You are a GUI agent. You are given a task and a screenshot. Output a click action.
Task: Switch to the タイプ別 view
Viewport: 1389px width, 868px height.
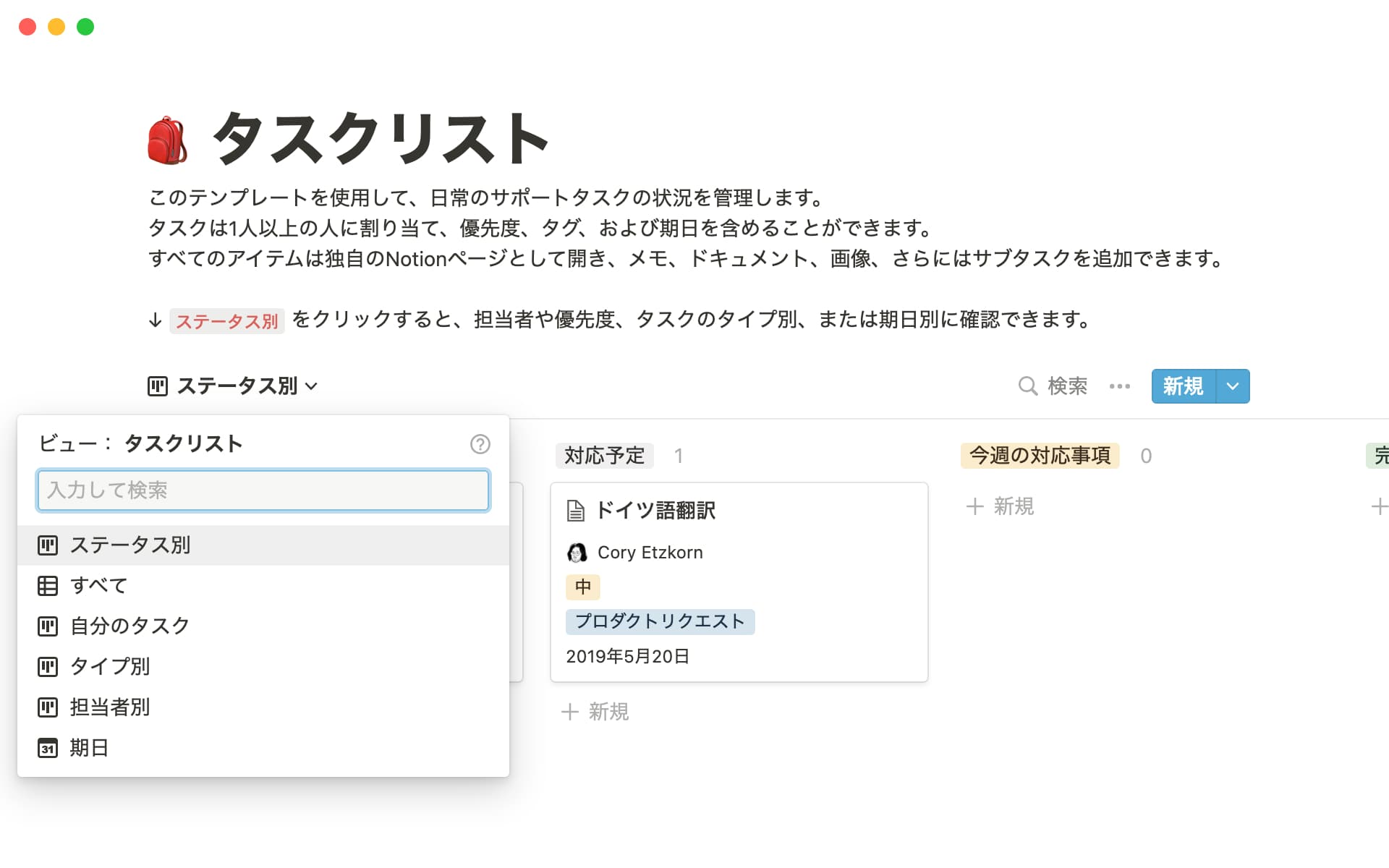tap(109, 666)
